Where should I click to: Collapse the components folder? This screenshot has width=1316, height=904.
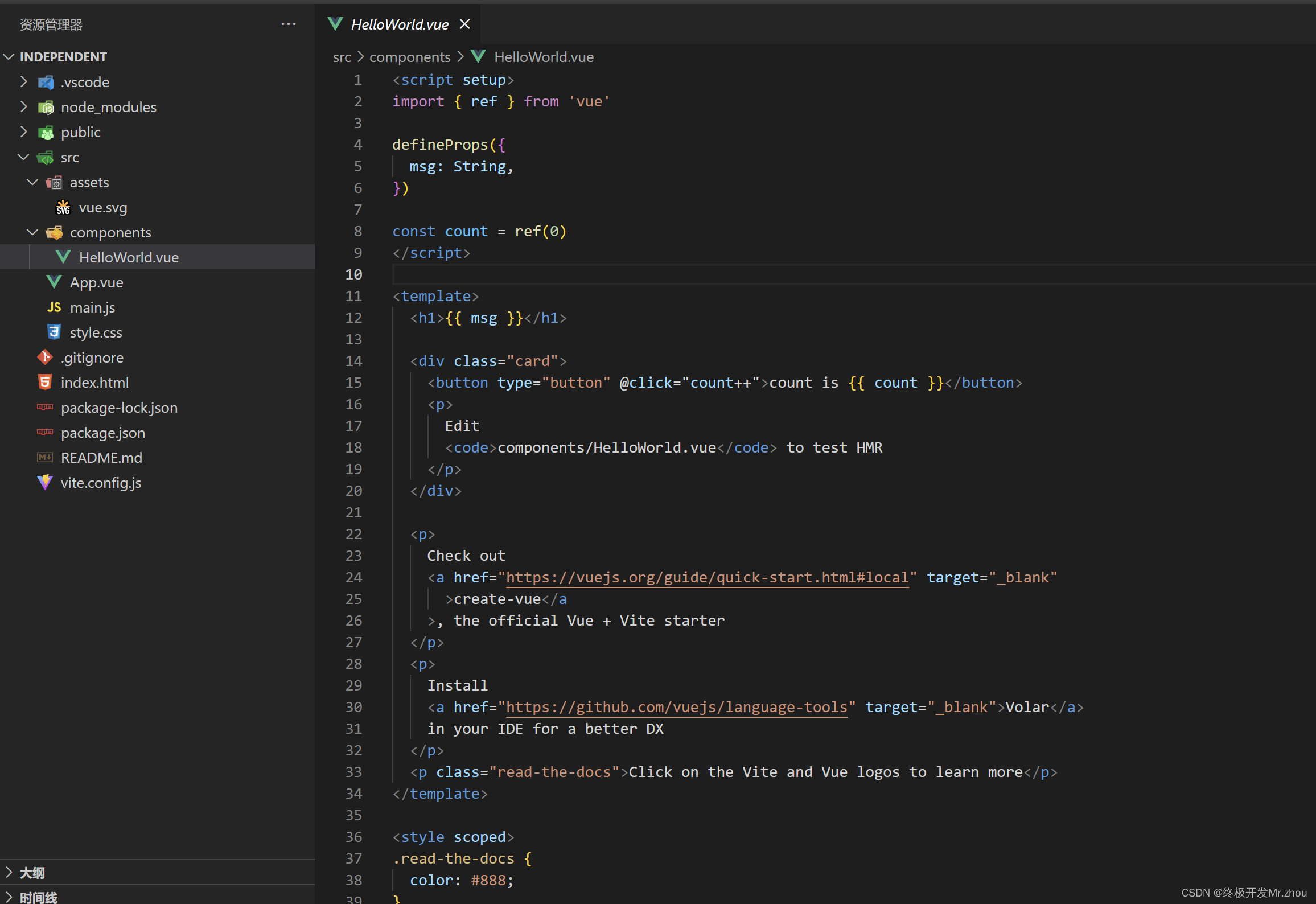(32, 232)
